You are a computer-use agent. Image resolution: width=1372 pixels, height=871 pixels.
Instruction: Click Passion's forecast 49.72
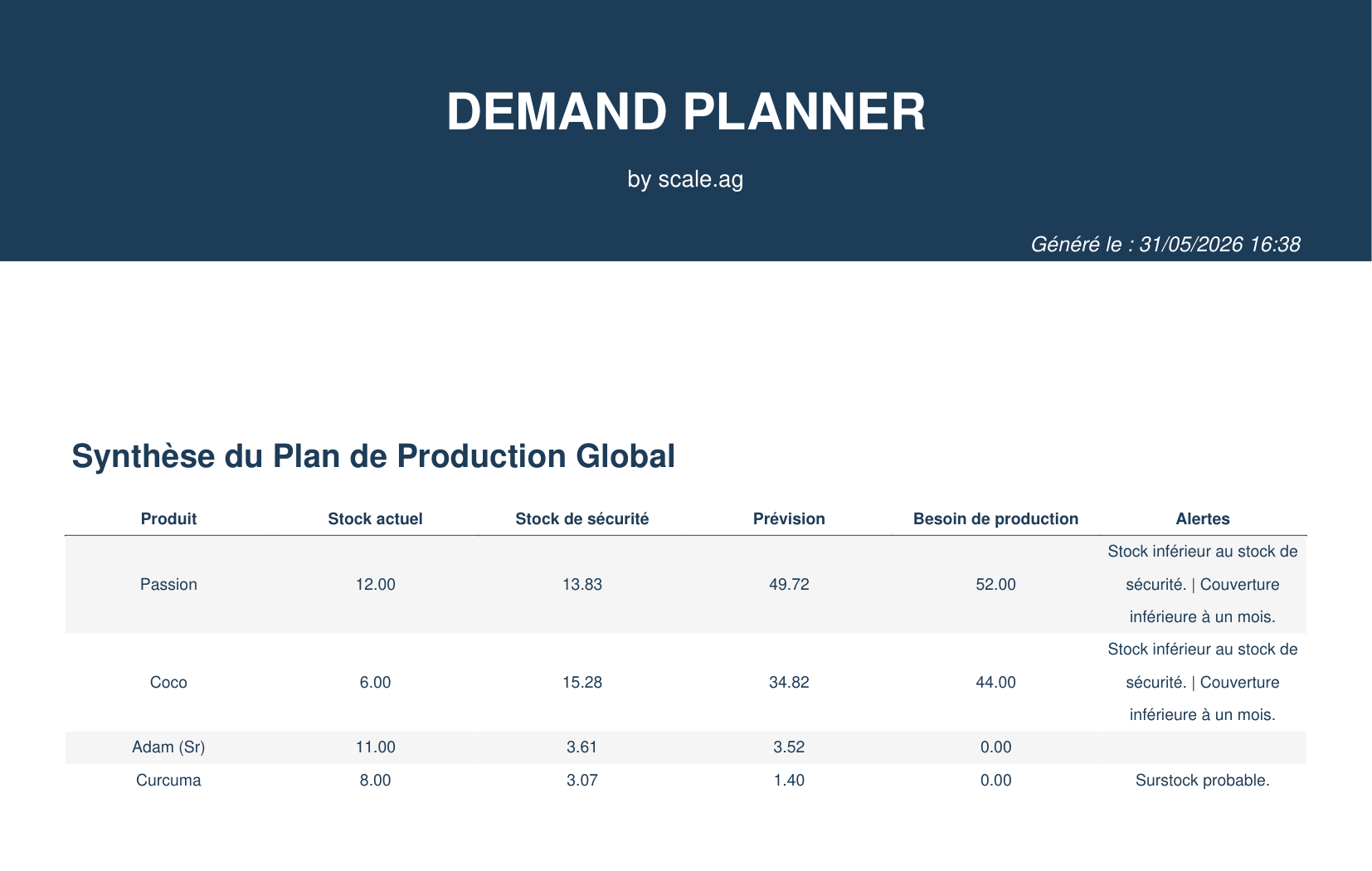coord(789,585)
